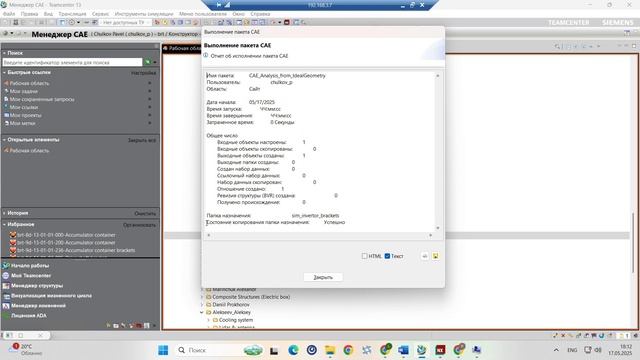Open the Файл menu

tap(9, 14)
